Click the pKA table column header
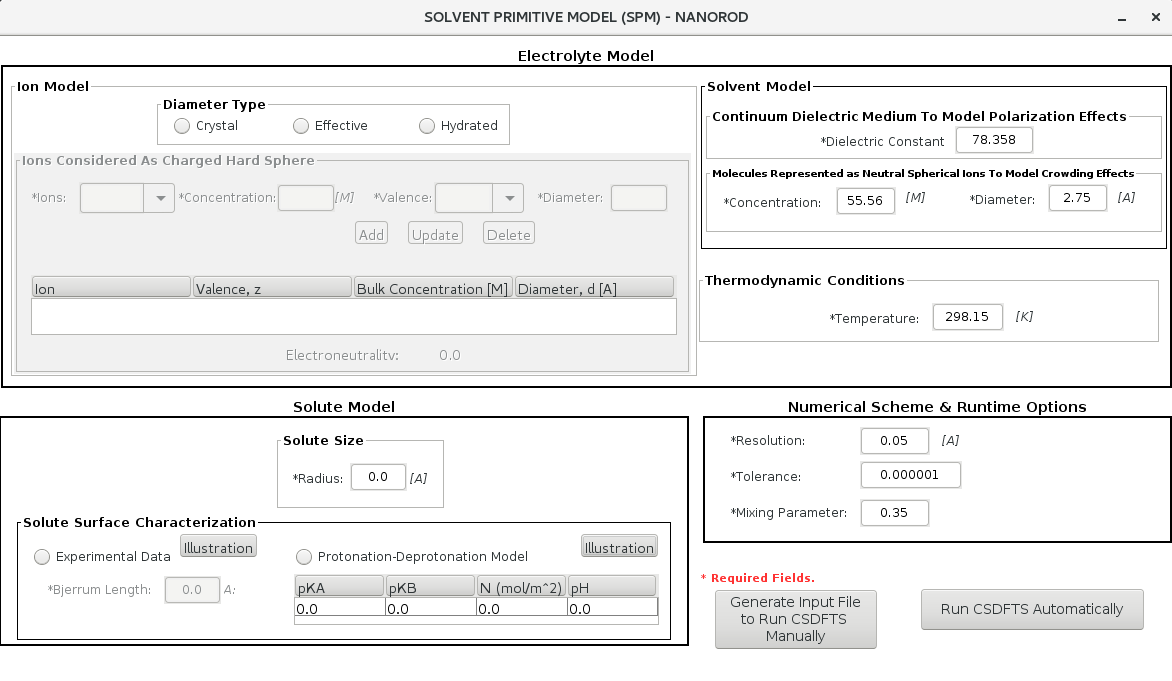Image resolution: width=1172 pixels, height=681 pixels. (339, 586)
